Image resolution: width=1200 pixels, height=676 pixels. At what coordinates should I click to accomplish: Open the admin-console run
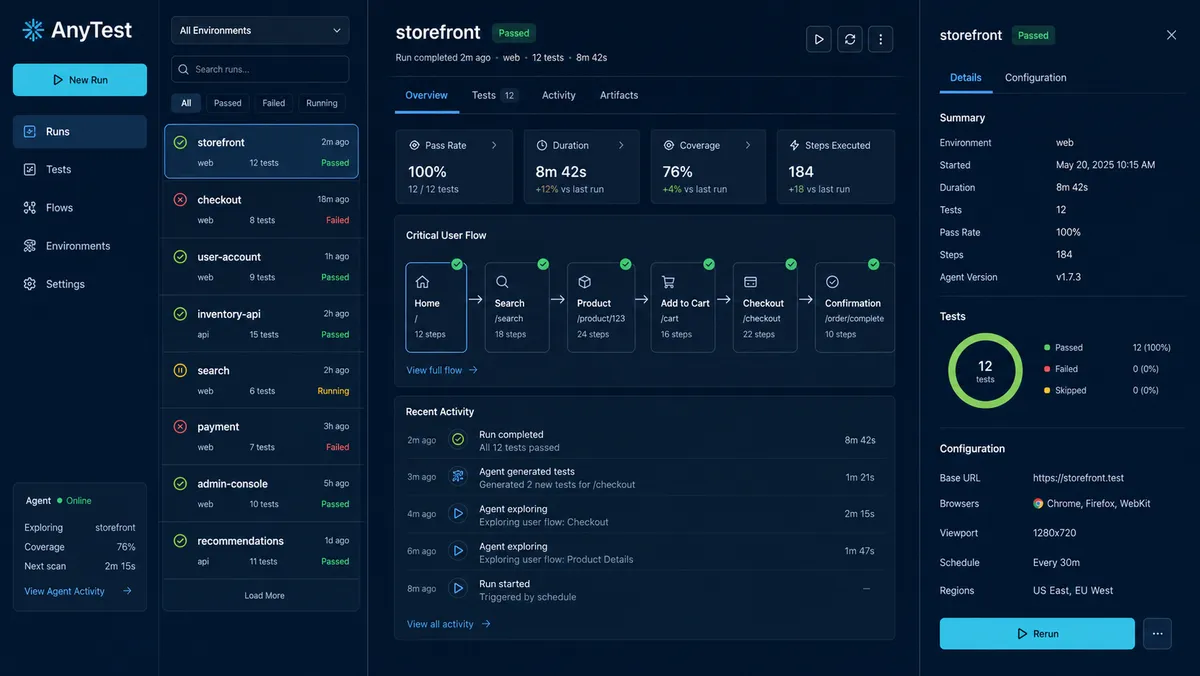pyautogui.click(x=261, y=493)
